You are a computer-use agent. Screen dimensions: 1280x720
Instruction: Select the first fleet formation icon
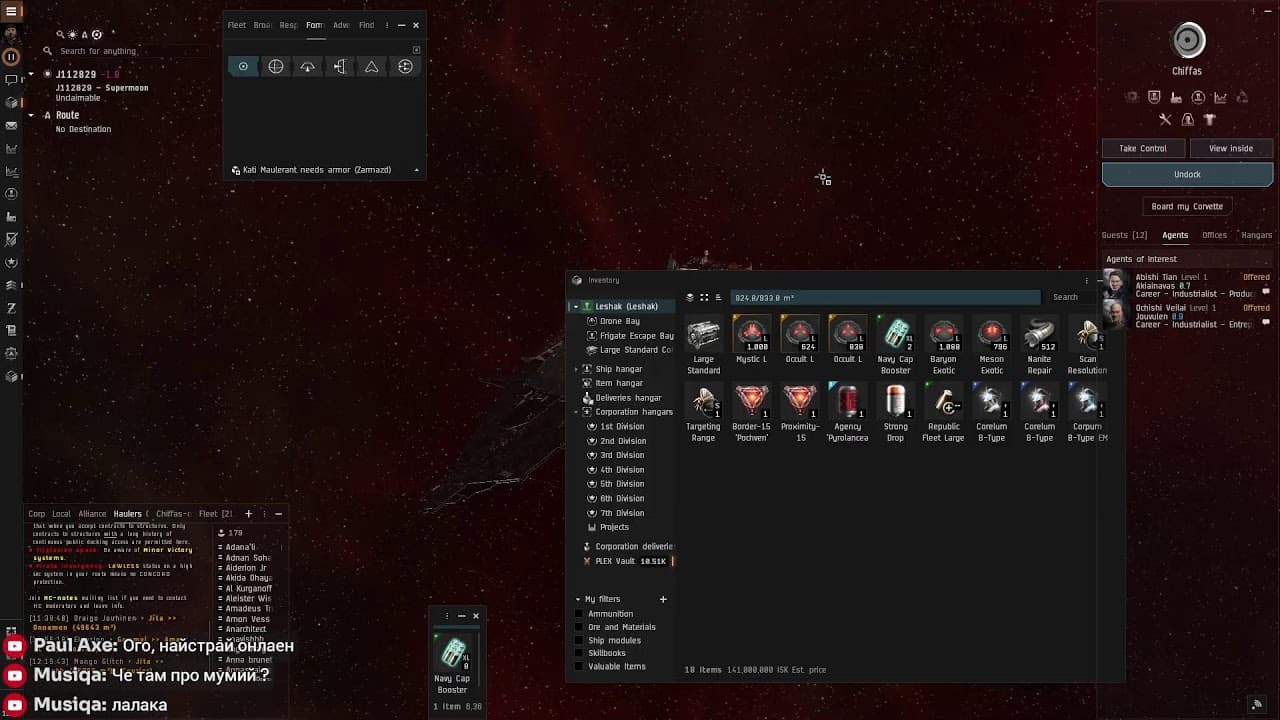[x=243, y=66]
